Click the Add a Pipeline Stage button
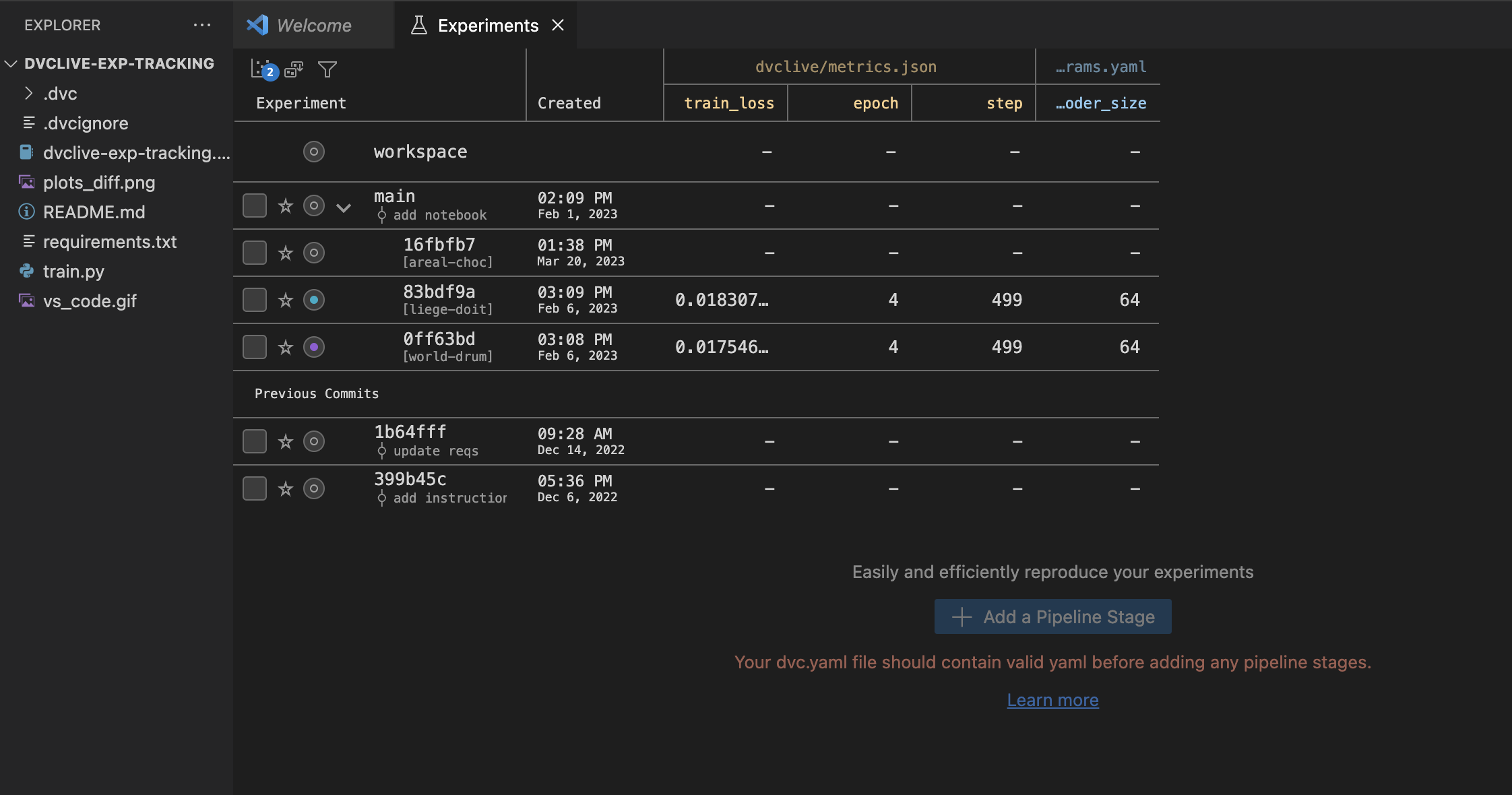This screenshot has height=795, width=1512. (1052, 616)
